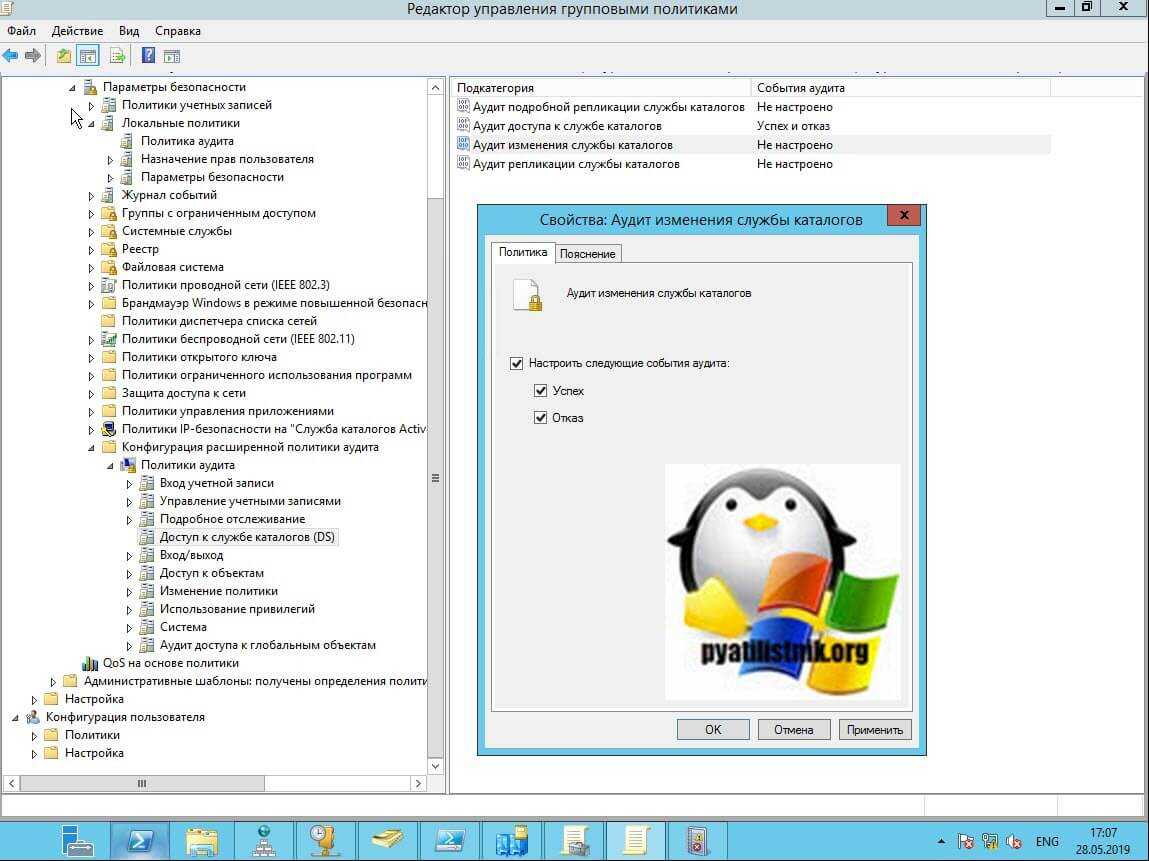Open File Explorer from the taskbar

click(201, 839)
